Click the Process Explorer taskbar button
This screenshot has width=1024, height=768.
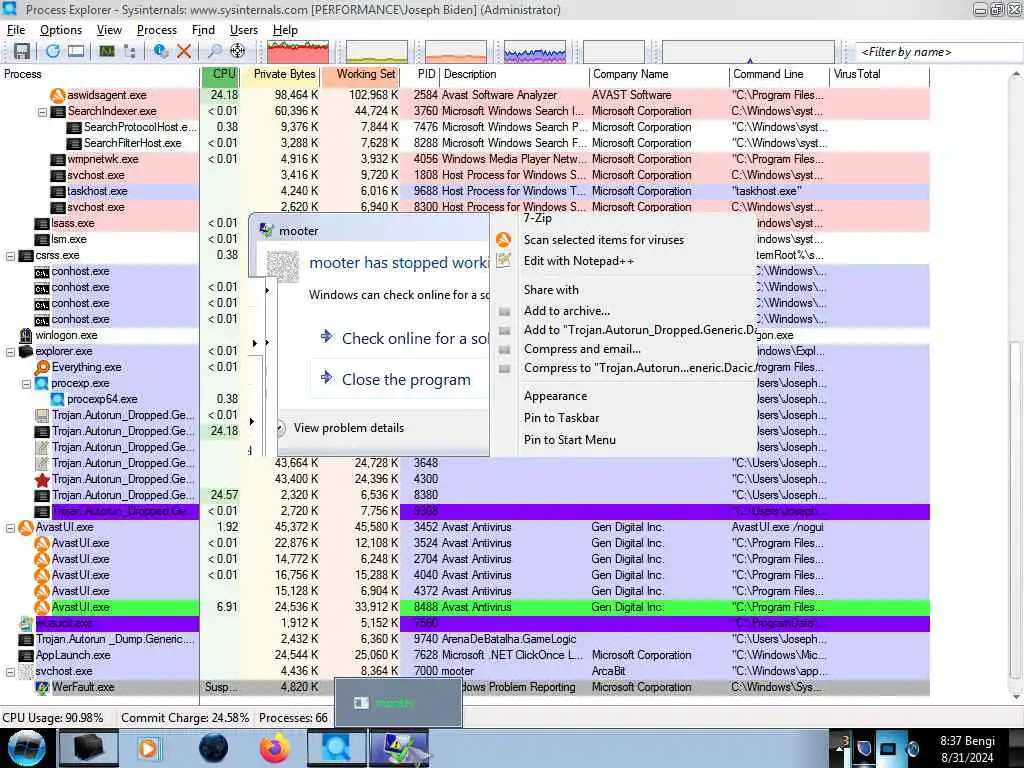[336, 748]
